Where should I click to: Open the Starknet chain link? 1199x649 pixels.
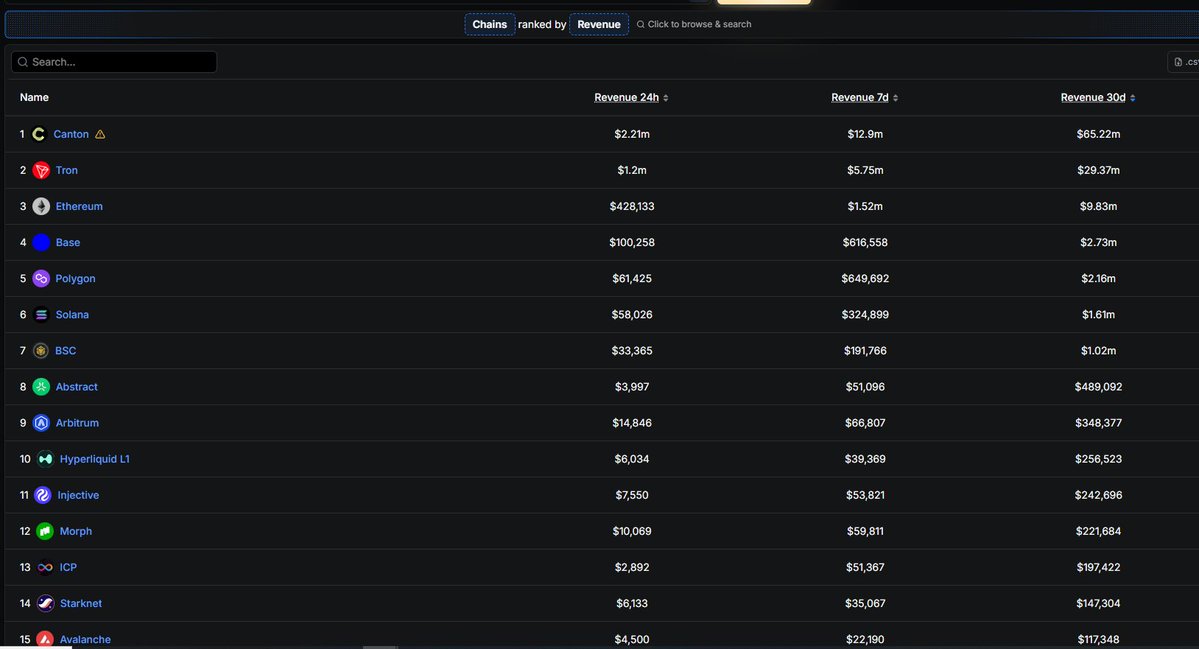(x=81, y=603)
